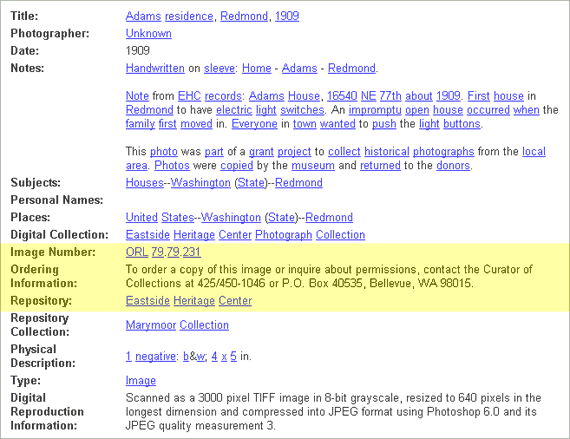The height and width of the screenshot is (439, 570).
Task: Click the 'museum' link in Notes
Action: [x=313, y=165]
